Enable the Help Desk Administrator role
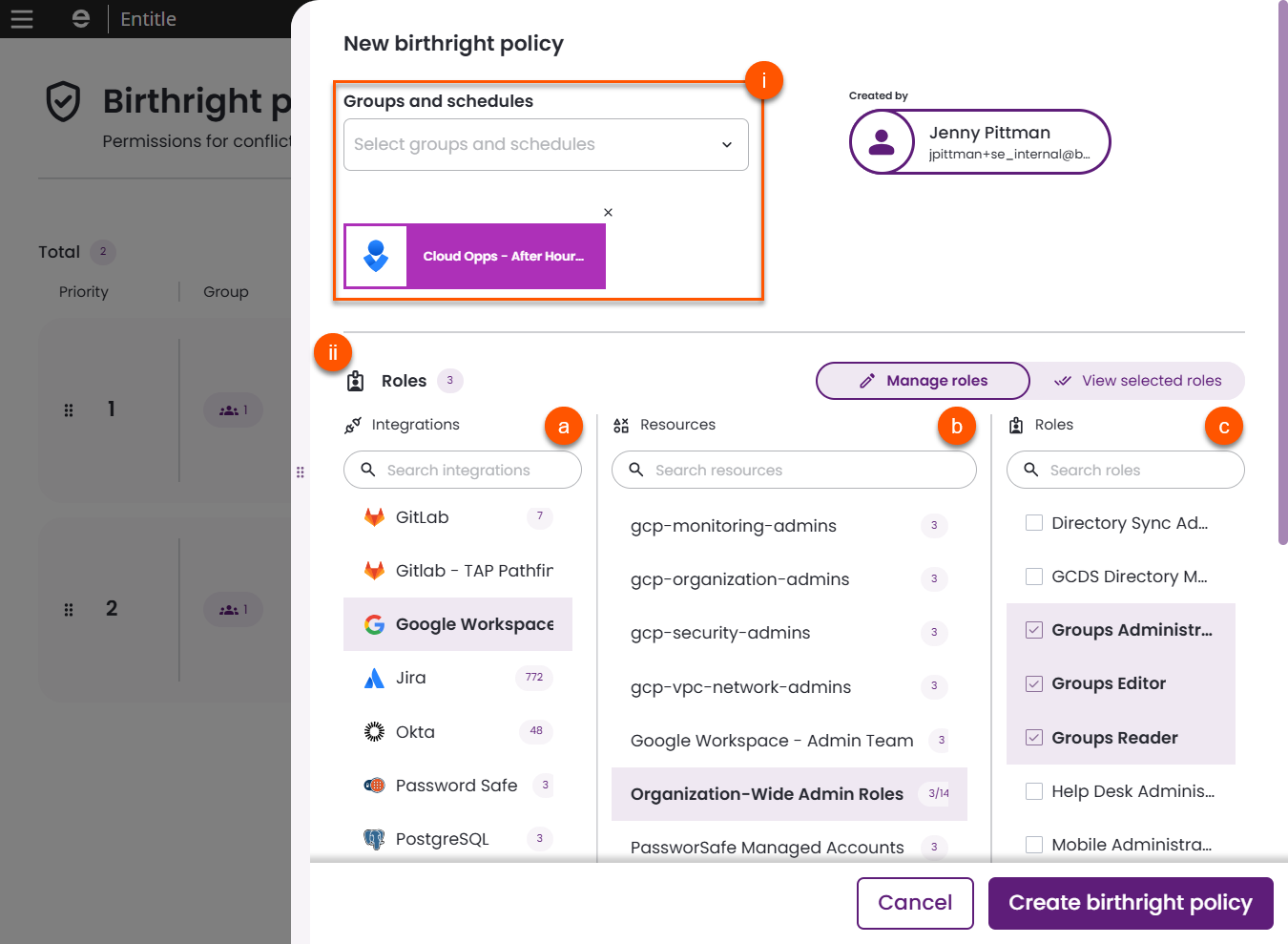1288x944 pixels. [x=1033, y=790]
